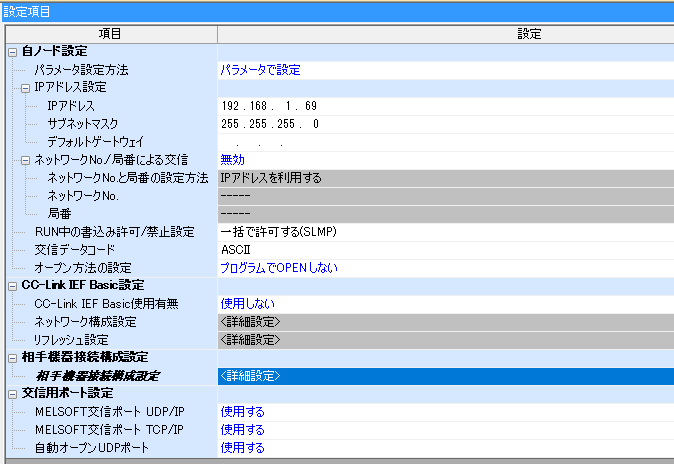Click the subnet mask field 255.255.255.0
This screenshot has height=464, width=674.
pos(268,124)
